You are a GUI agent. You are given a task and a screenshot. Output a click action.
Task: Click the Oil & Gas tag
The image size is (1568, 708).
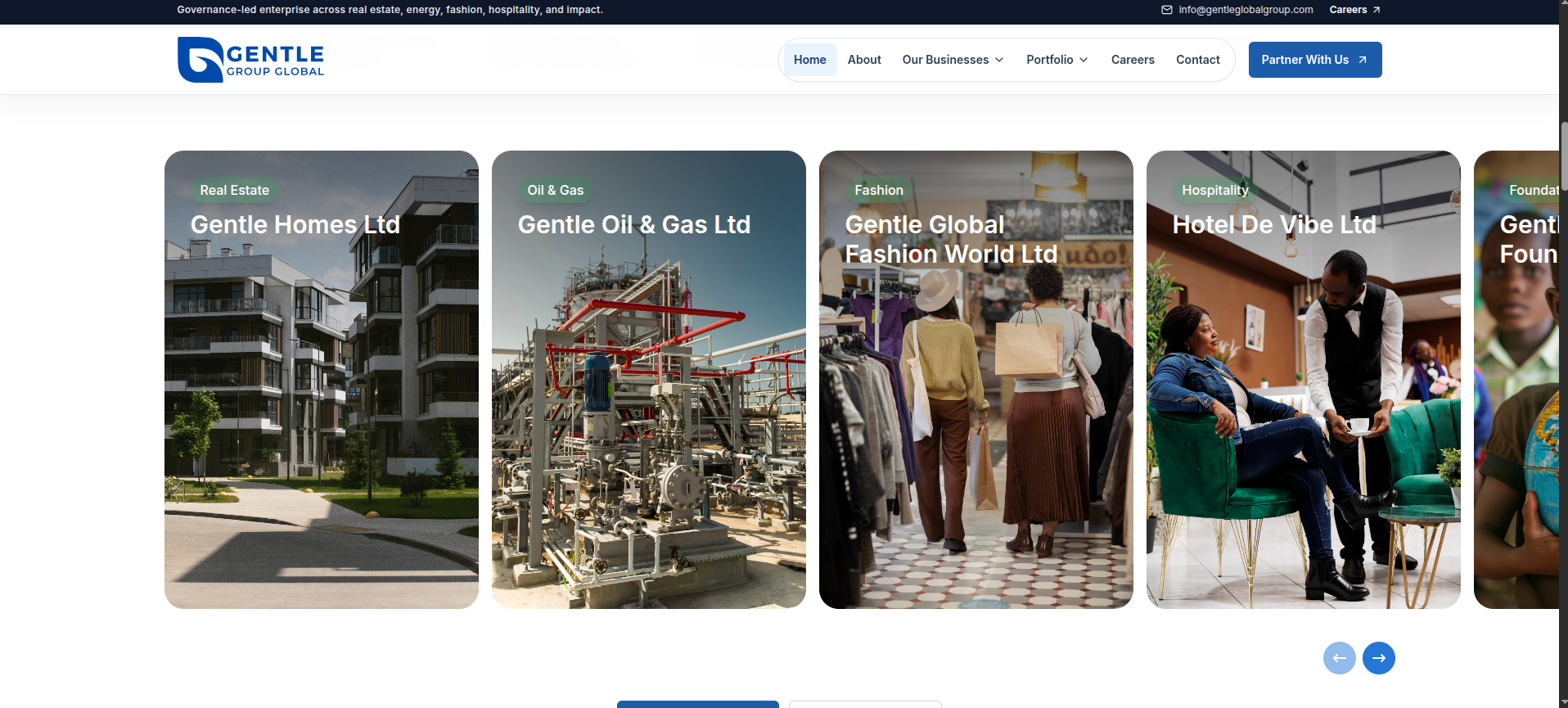click(x=556, y=190)
